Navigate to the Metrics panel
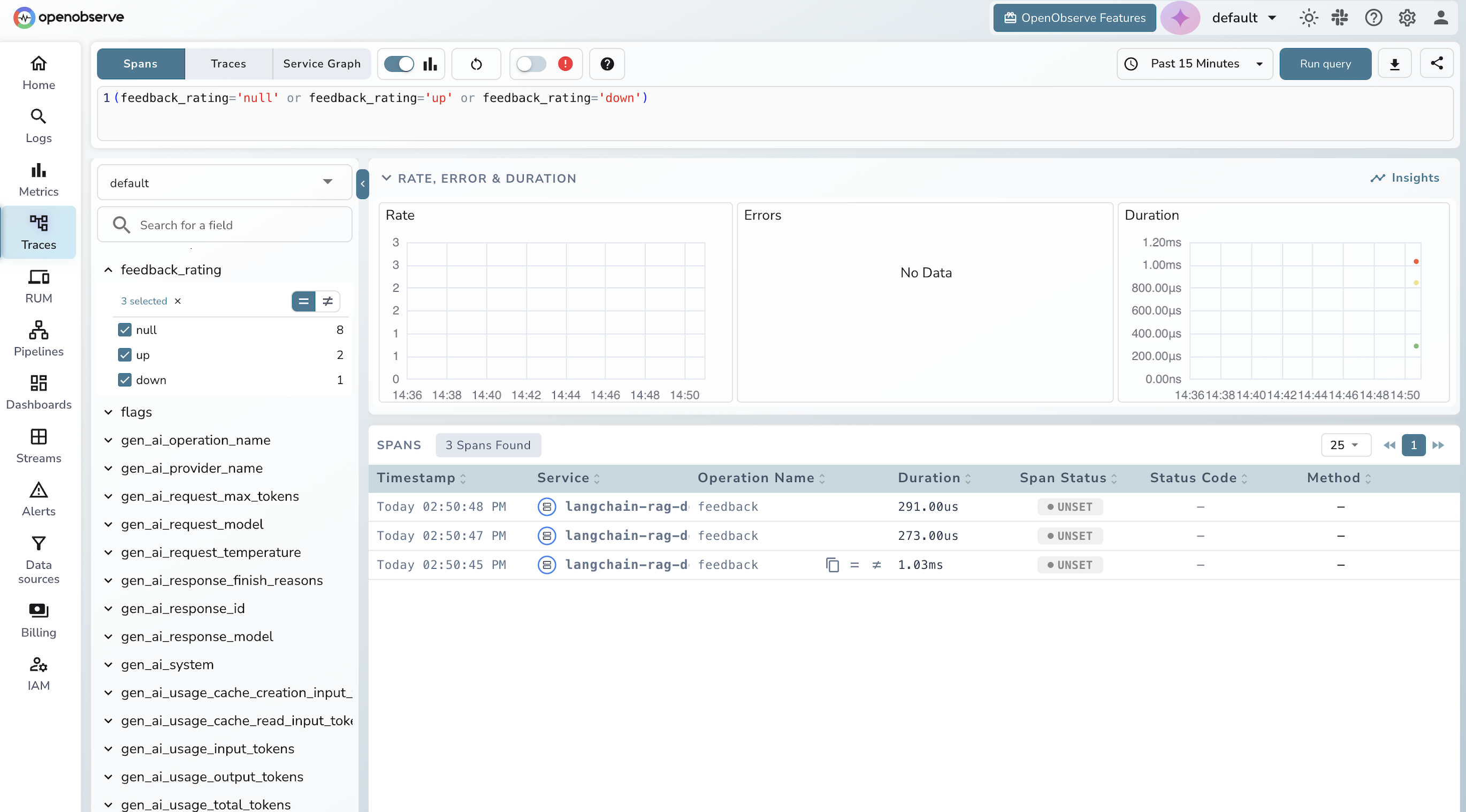The image size is (1466, 812). 38,178
